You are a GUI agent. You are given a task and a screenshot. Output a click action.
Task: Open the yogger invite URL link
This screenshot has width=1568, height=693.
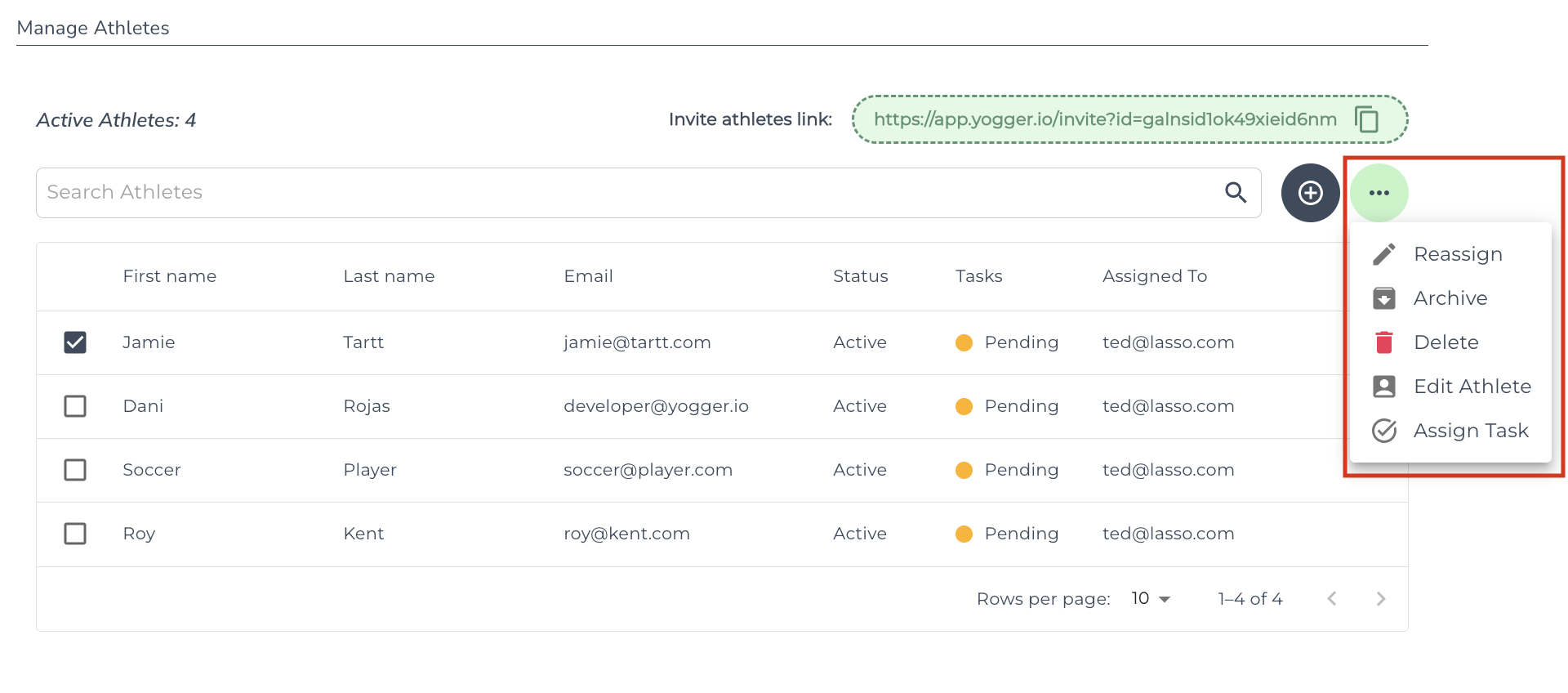pos(1104,119)
